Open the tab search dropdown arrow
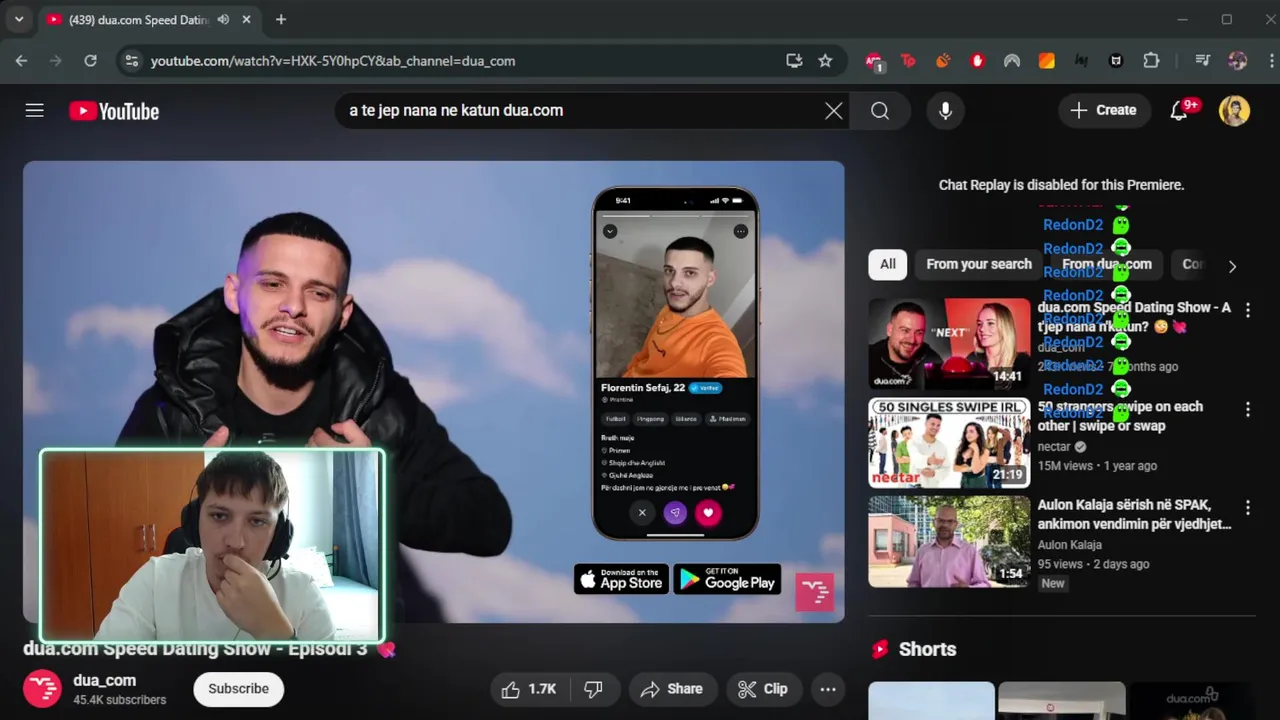Viewport: 1280px width, 720px height. (19, 20)
